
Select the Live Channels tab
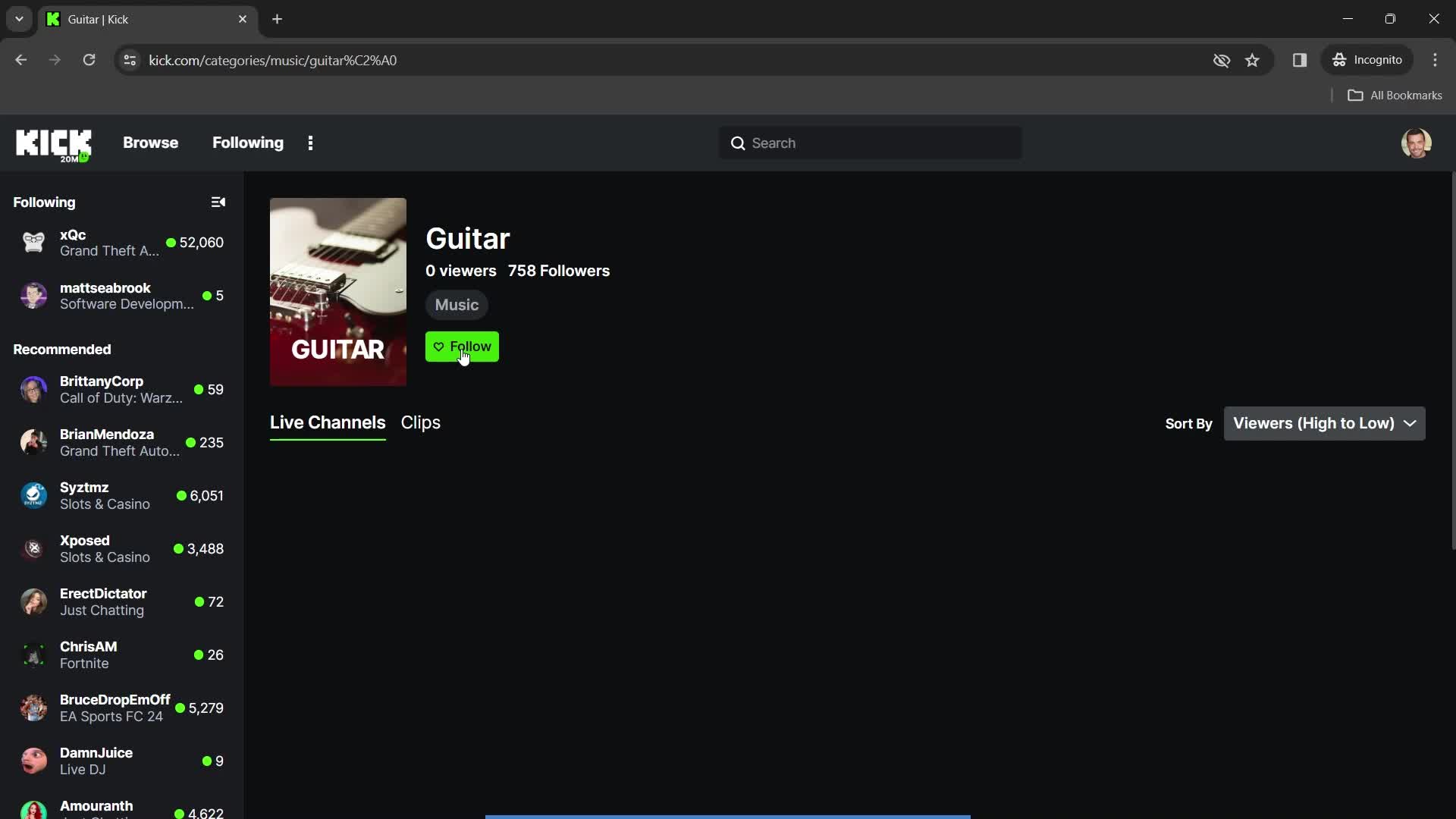327,422
